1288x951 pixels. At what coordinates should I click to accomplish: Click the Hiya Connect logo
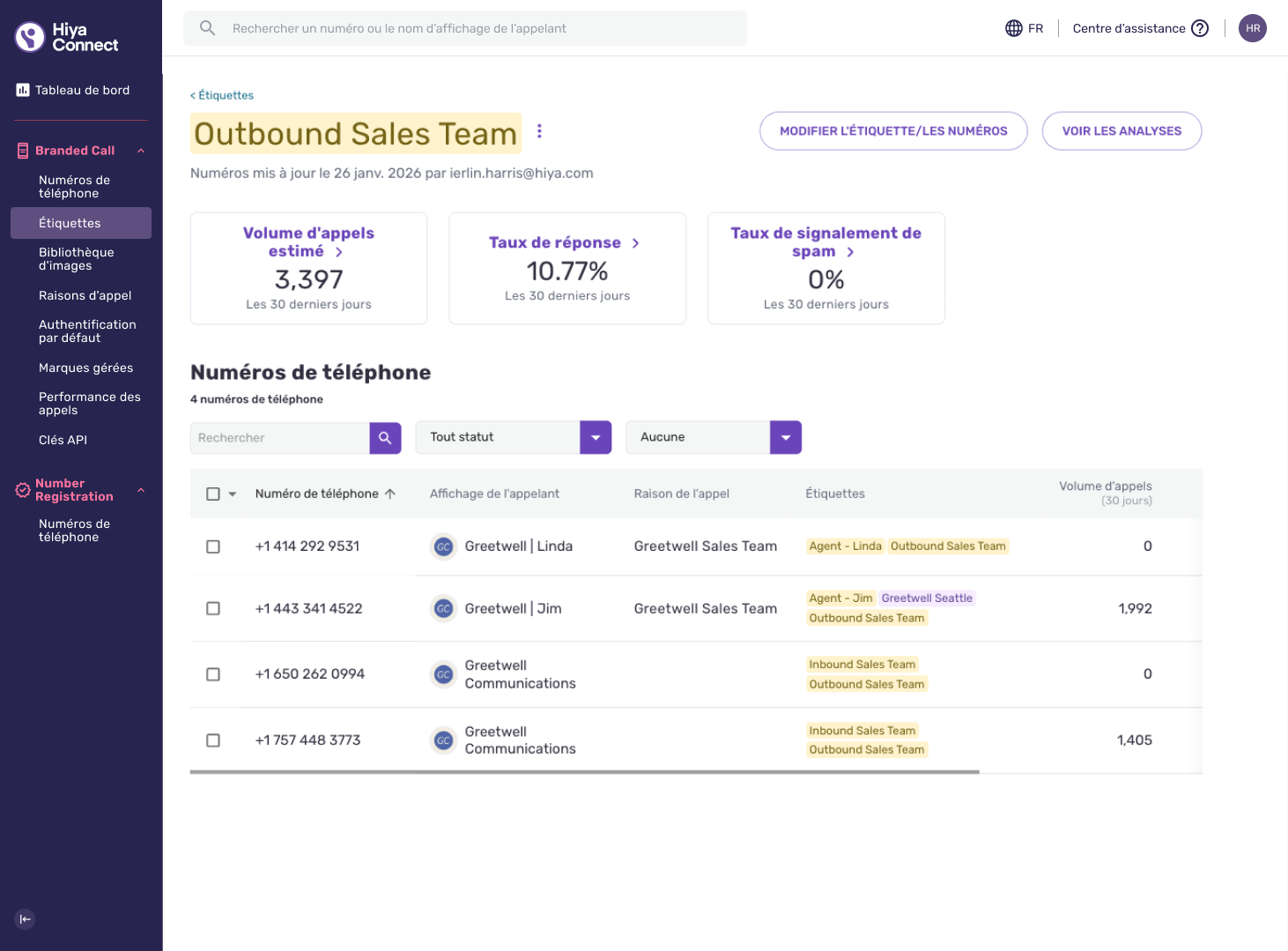coord(66,37)
